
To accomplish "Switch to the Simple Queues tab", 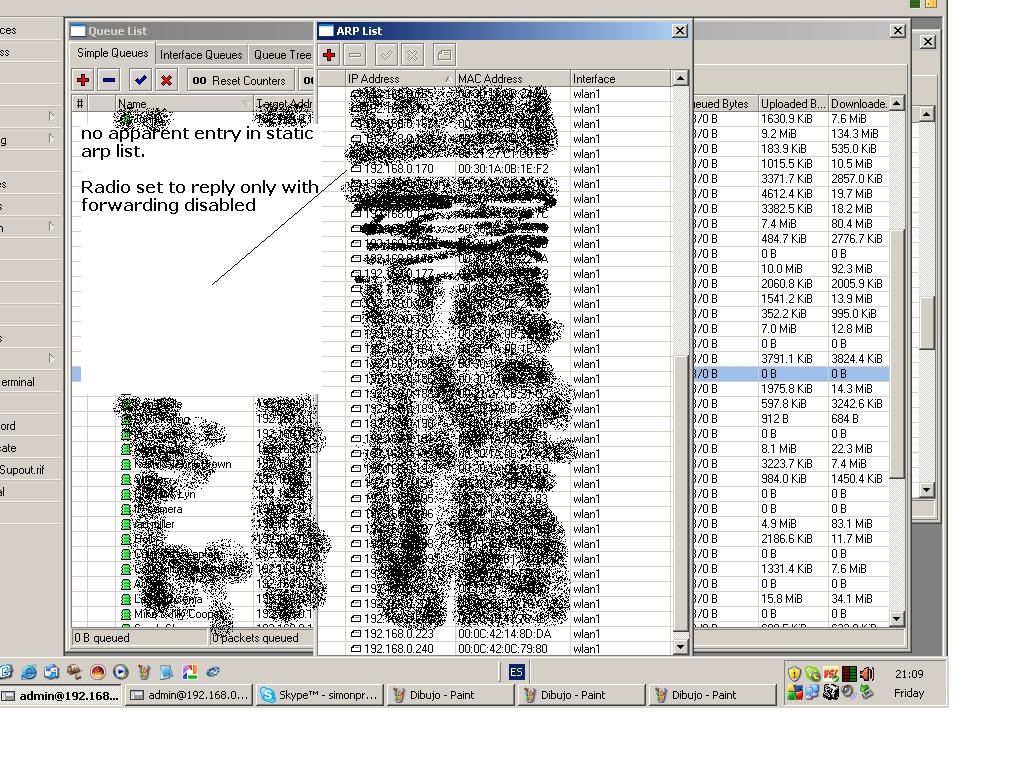I will pyautogui.click(x=113, y=54).
